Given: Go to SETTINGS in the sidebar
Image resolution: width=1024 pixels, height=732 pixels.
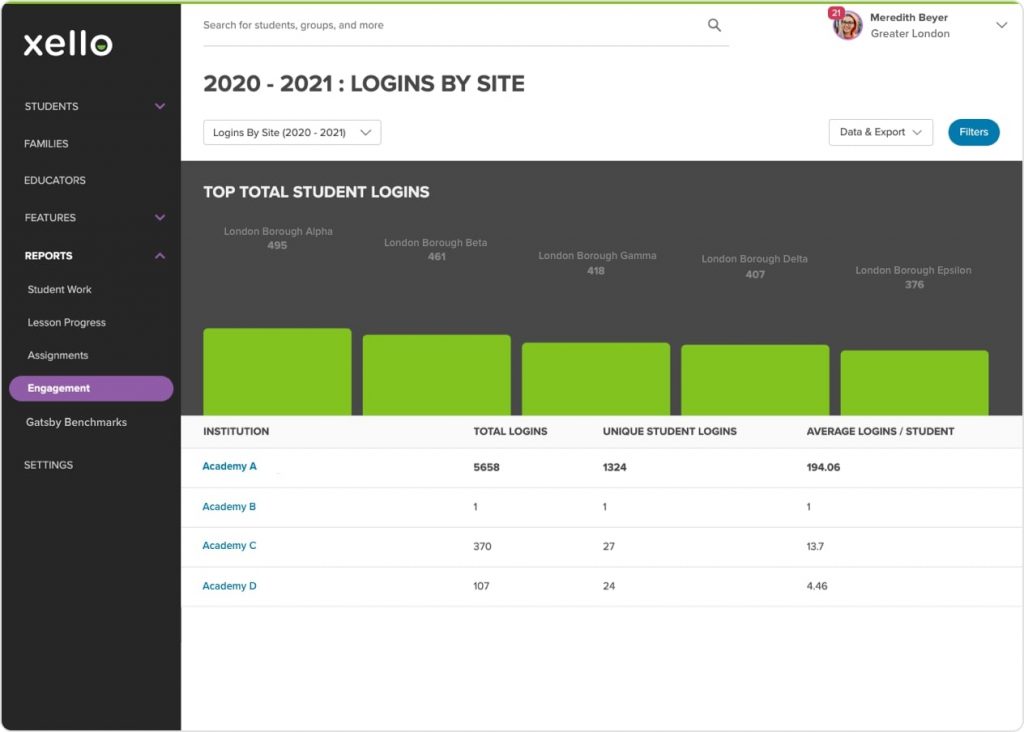Looking at the screenshot, I should pos(46,464).
